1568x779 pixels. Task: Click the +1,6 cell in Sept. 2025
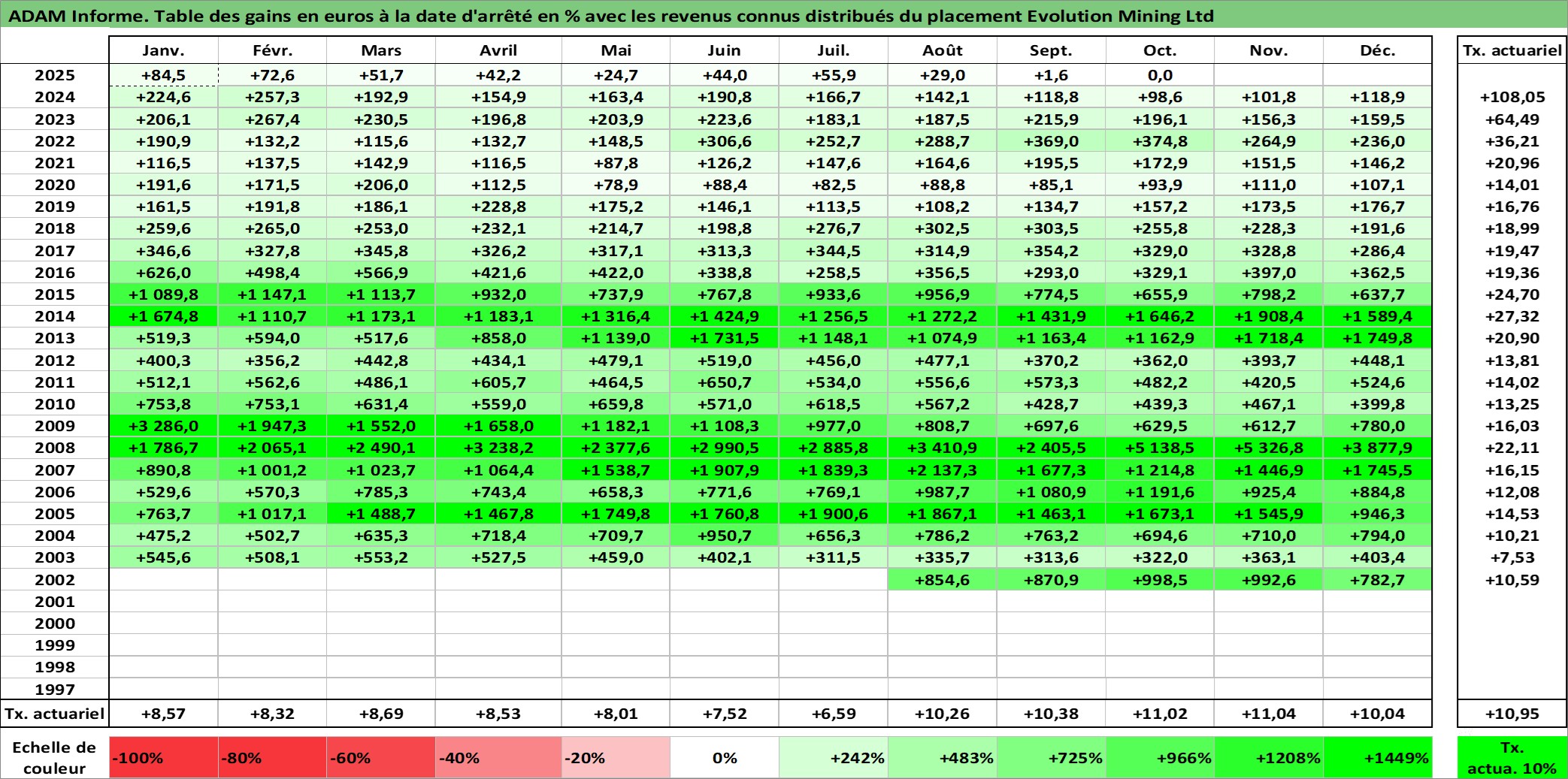pyautogui.click(x=1051, y=75)
